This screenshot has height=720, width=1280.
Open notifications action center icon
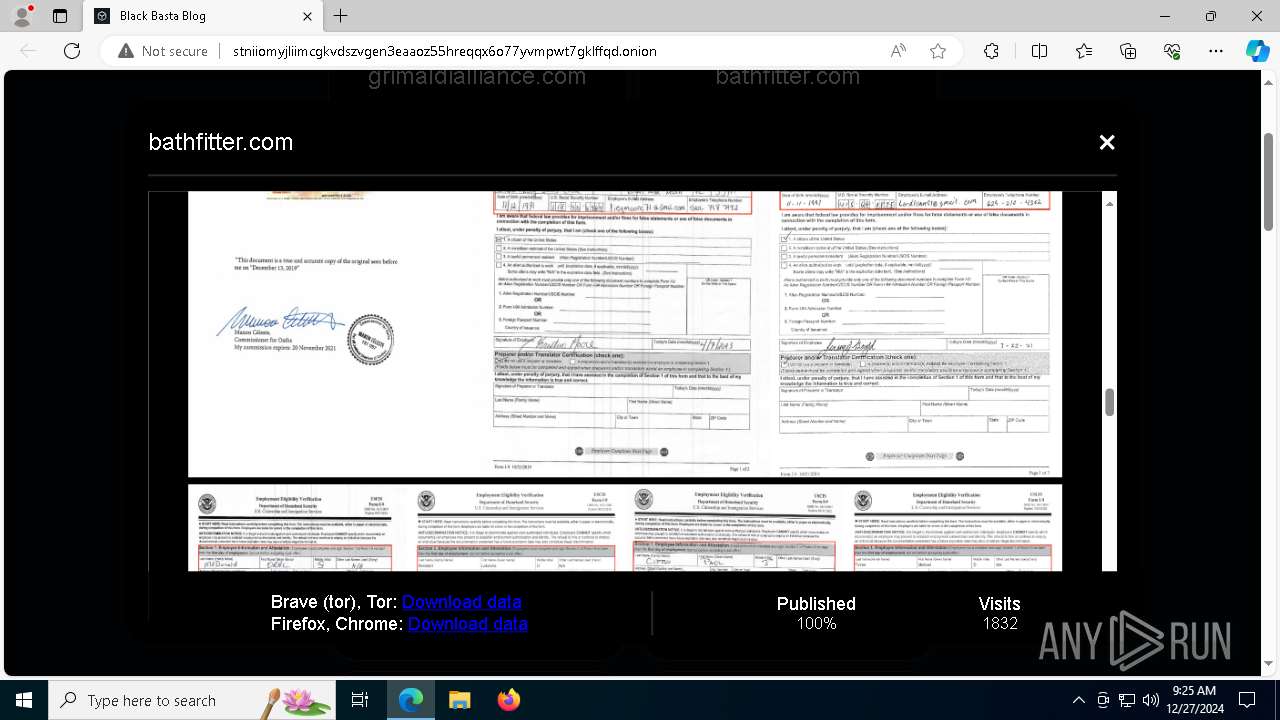1247,700
